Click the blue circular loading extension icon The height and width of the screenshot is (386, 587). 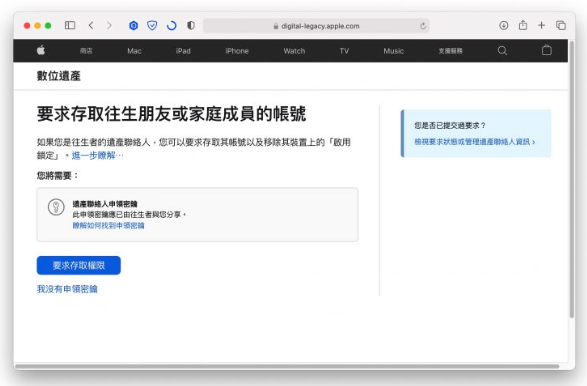[x=171, y=25]
